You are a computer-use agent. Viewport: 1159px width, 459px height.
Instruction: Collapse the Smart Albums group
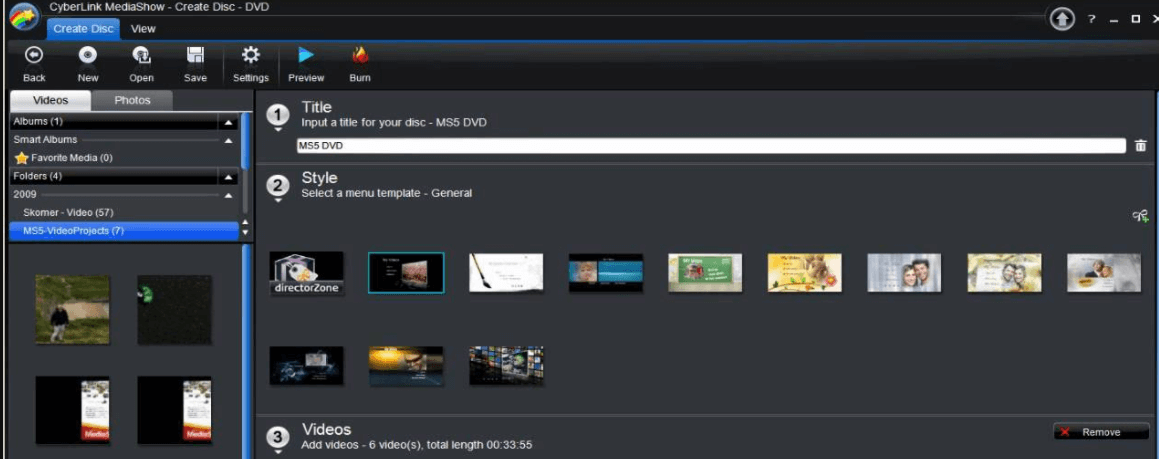(x=228, y=140)
